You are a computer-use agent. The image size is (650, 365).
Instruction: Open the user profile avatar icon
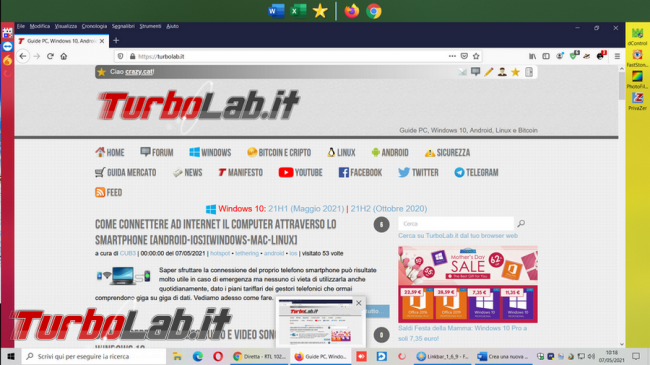tap(502, 72)
